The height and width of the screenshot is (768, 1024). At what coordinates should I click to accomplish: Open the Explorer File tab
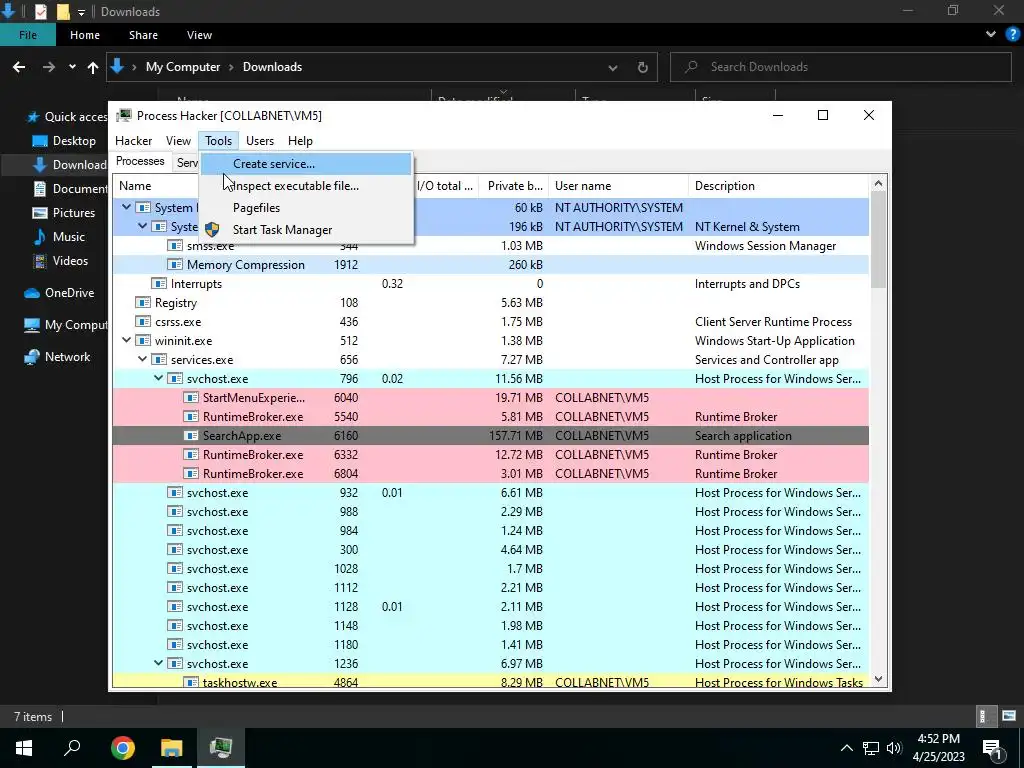tap(27, 35)
